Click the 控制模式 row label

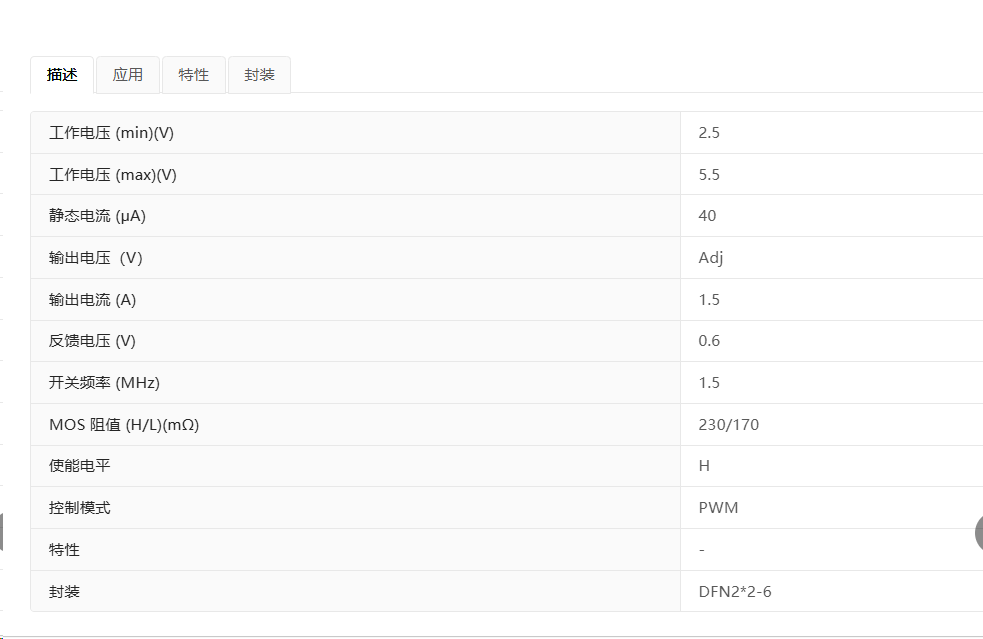[80, 508]
